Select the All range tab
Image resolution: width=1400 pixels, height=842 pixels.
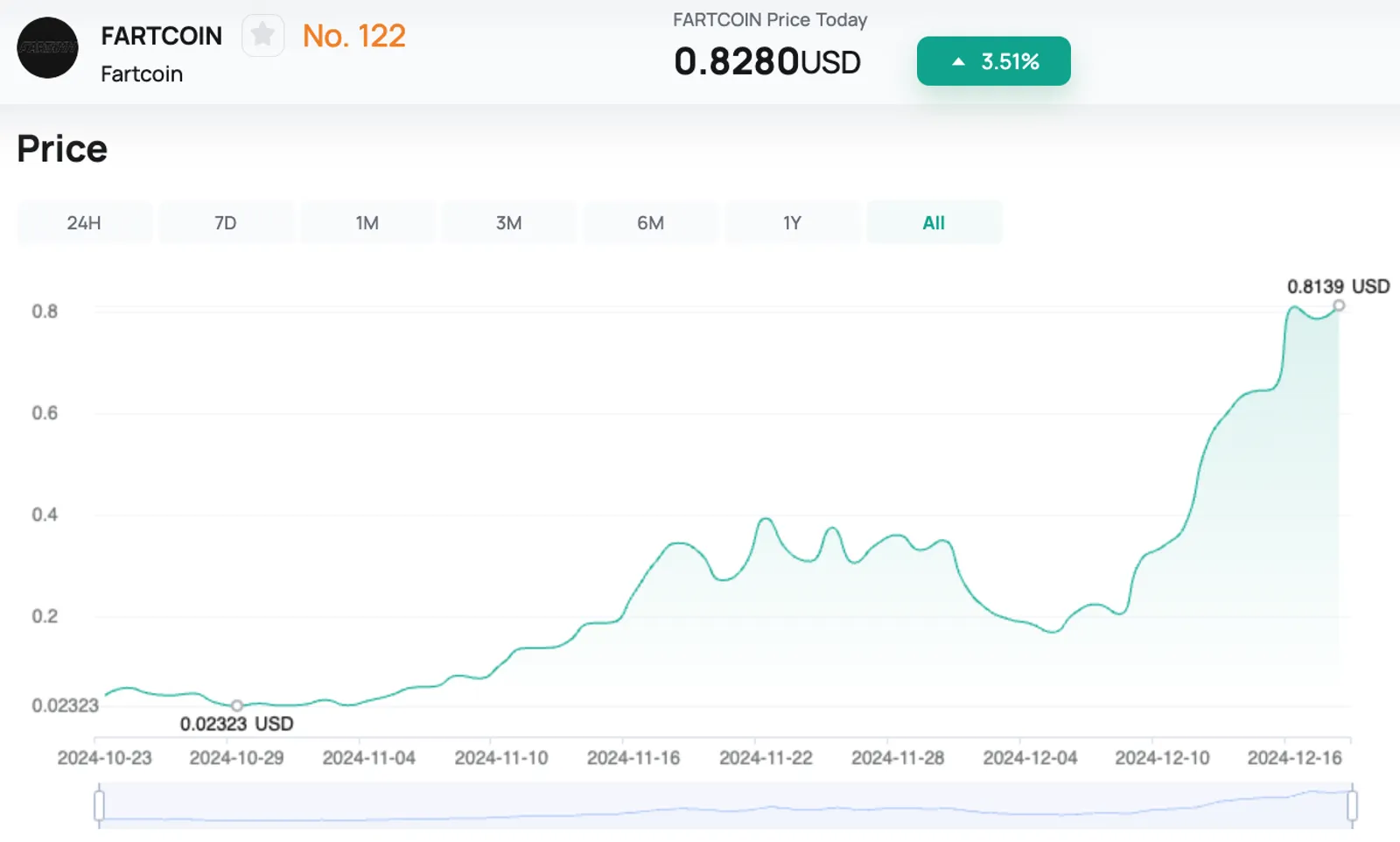point(934,222)
